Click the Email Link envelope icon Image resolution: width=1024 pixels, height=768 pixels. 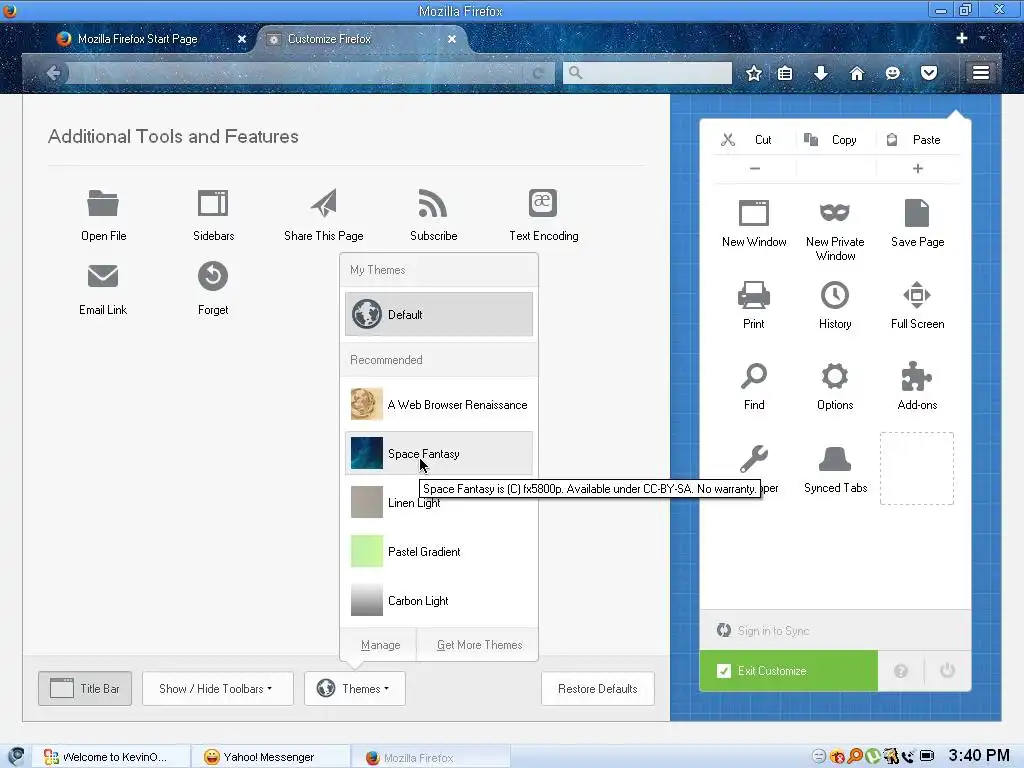103,276
